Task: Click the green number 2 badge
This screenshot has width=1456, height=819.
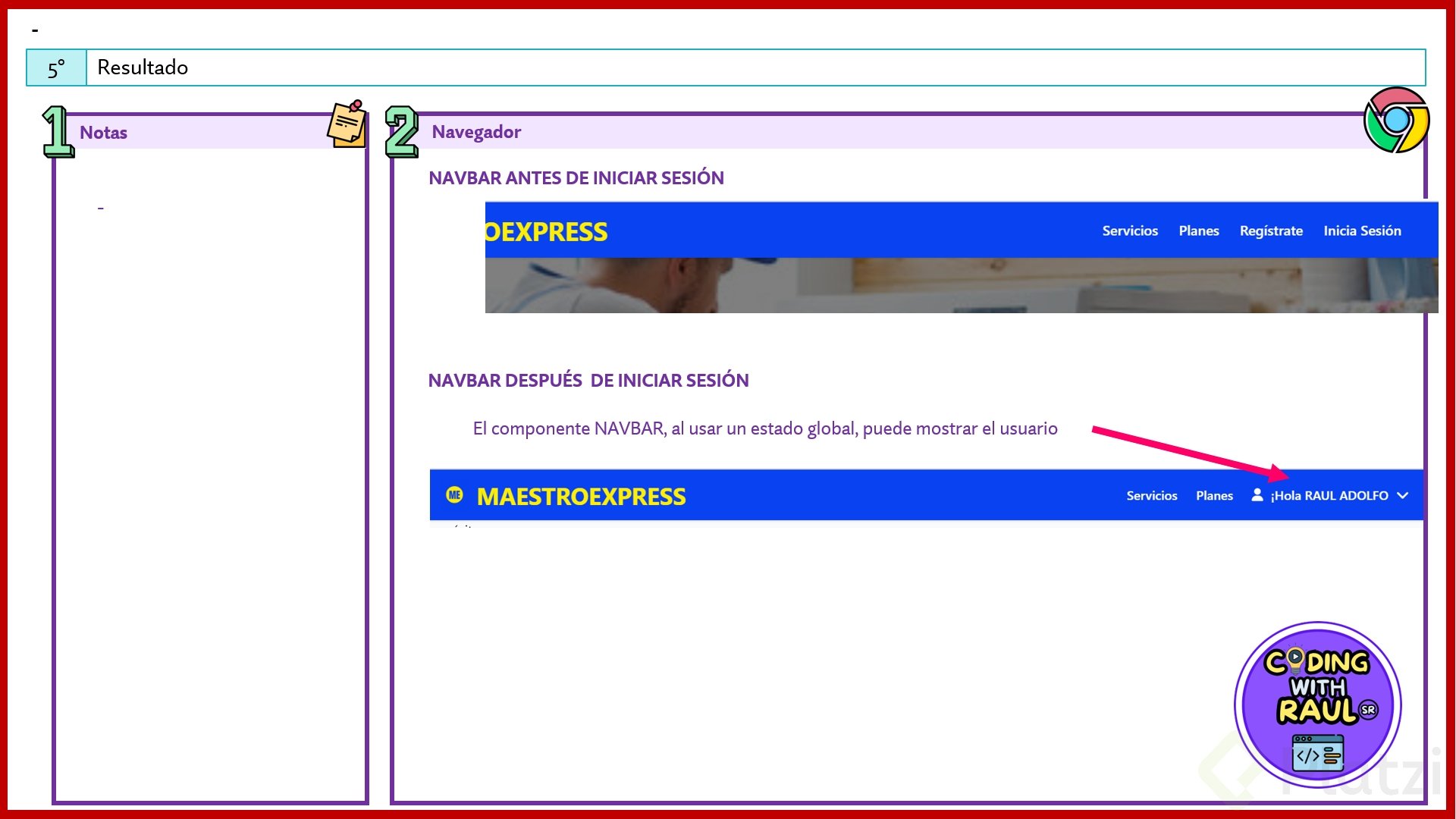Action: [x=401, y=132]
